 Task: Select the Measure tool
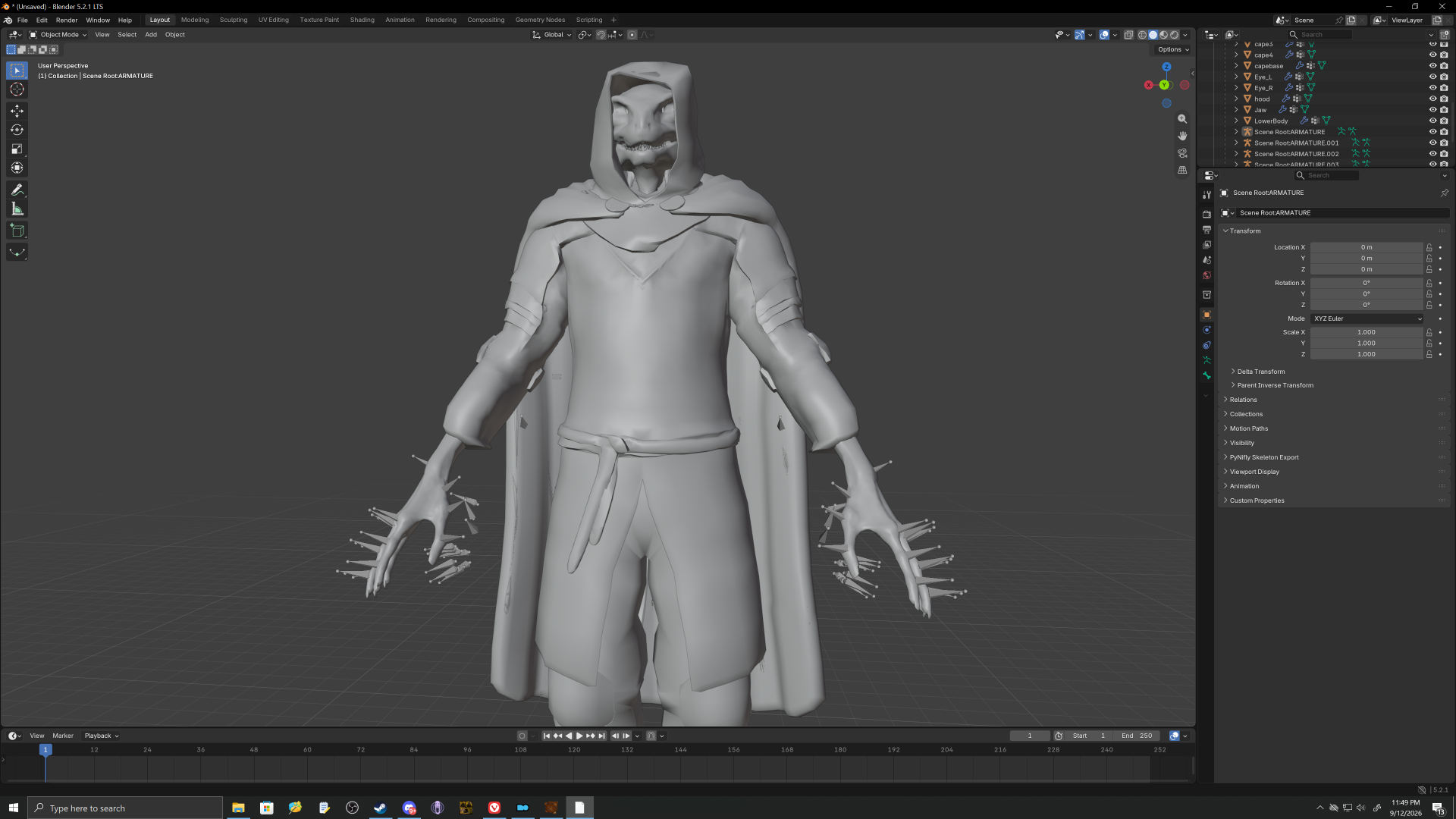pyautogui.click(x=17, y=209)
